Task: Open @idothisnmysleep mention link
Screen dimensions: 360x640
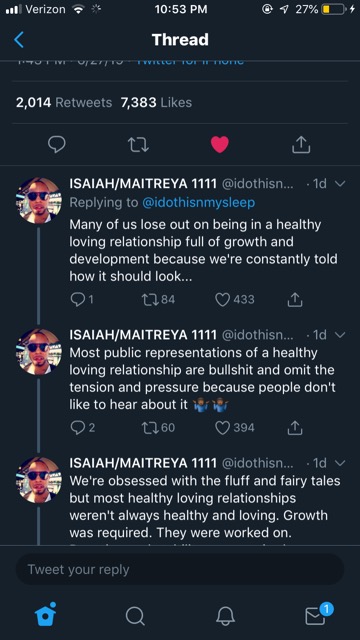Action: 198,202
